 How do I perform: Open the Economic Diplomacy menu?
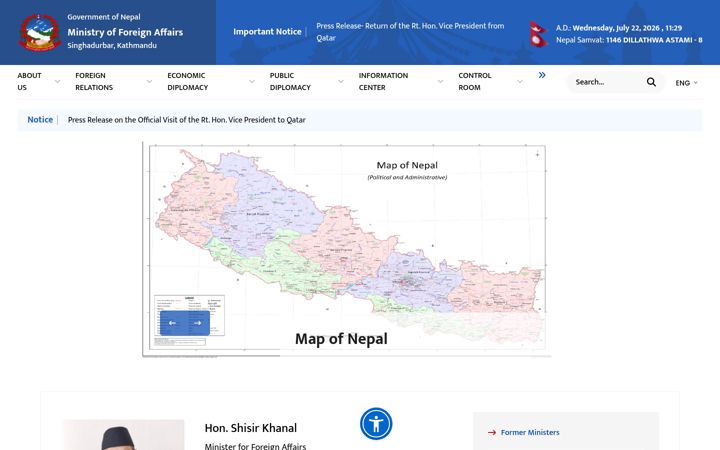click(x=188, y=81)
